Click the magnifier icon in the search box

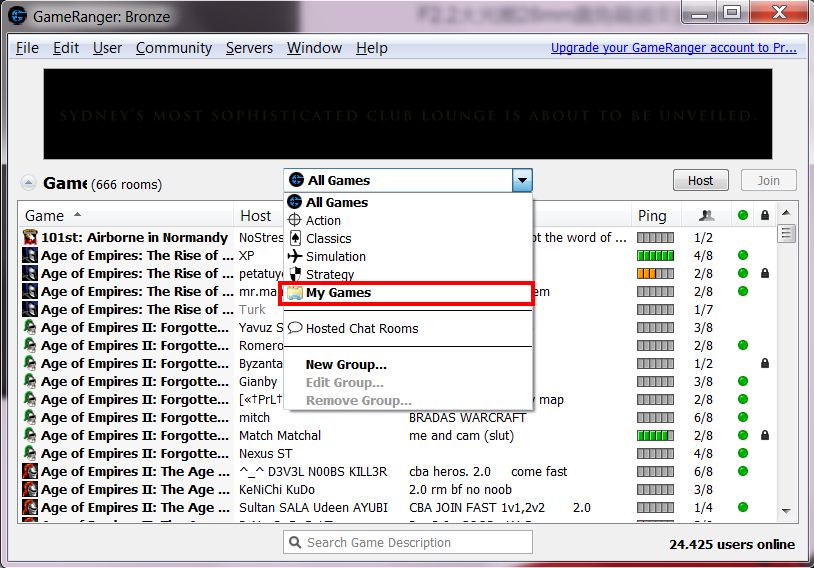point(295,542)
